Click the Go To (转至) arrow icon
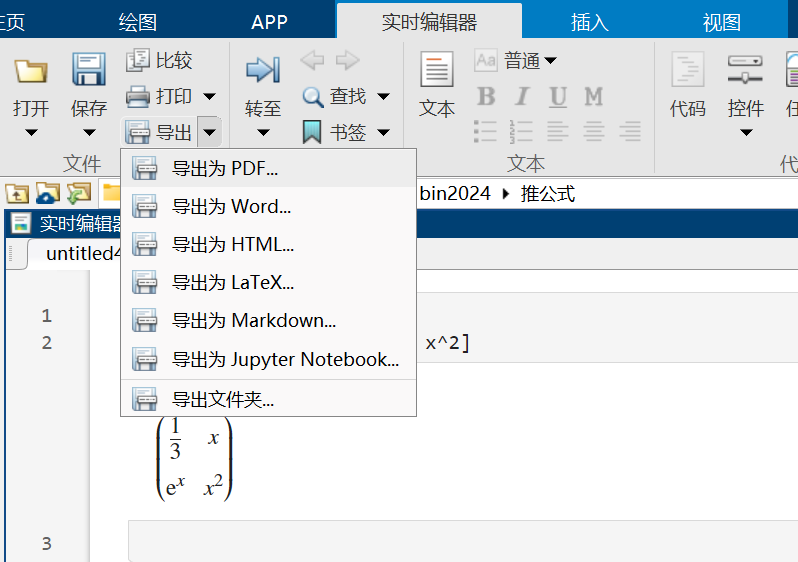The height and width of the screenshot is (562, 798). pos(263,70)
